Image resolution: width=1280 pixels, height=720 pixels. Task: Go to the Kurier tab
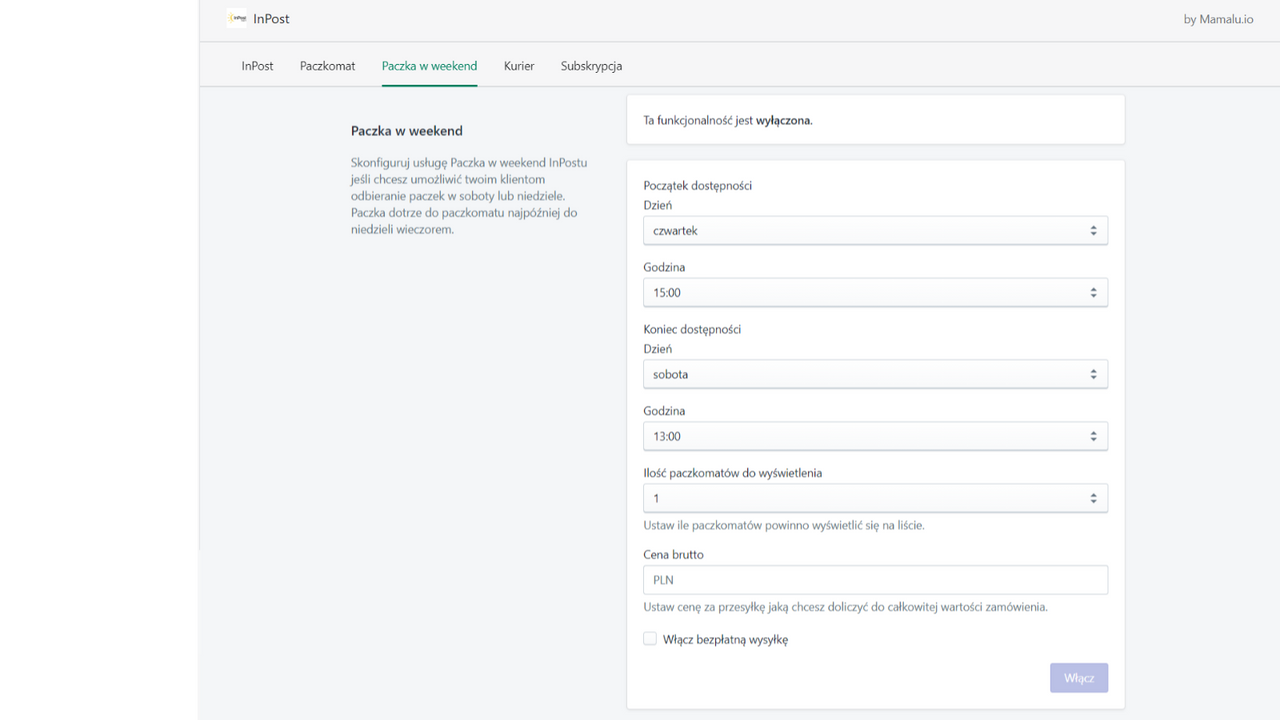click(x=519, y=66)
